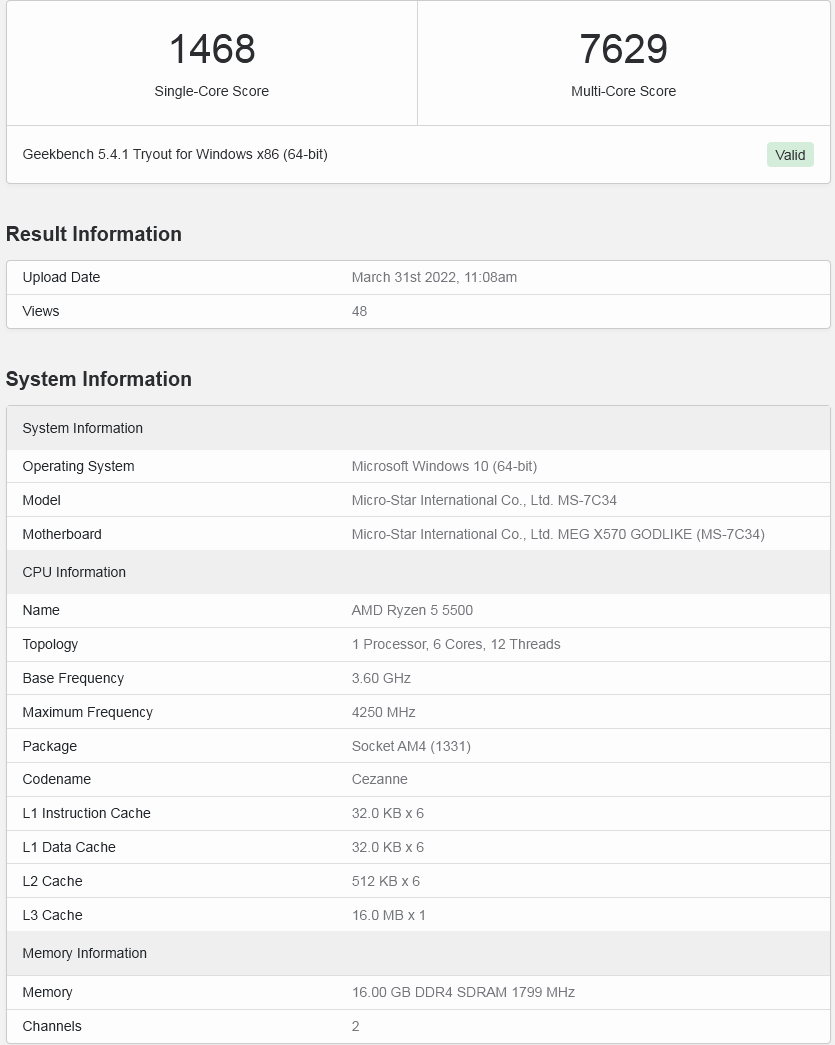Image resolution: width=835 pixels, height=1045 pixels.
Task: Click the Maximum Frequency value 4250 MHz
Action: pyautogui.click(x=383, y=712)
